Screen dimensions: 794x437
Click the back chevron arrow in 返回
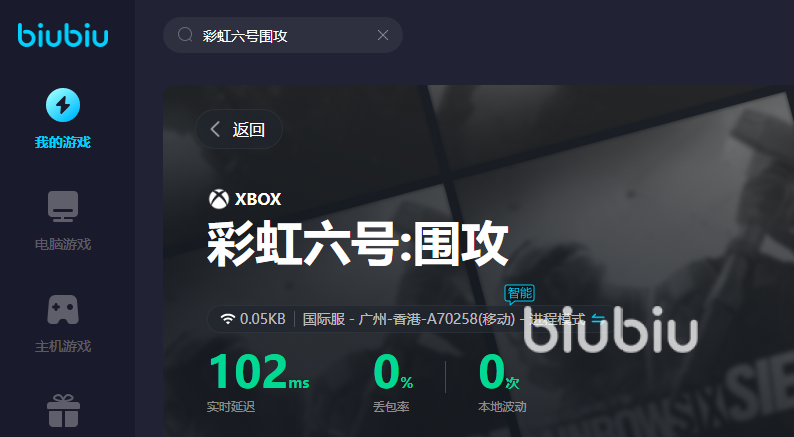(x=215, y=129)
